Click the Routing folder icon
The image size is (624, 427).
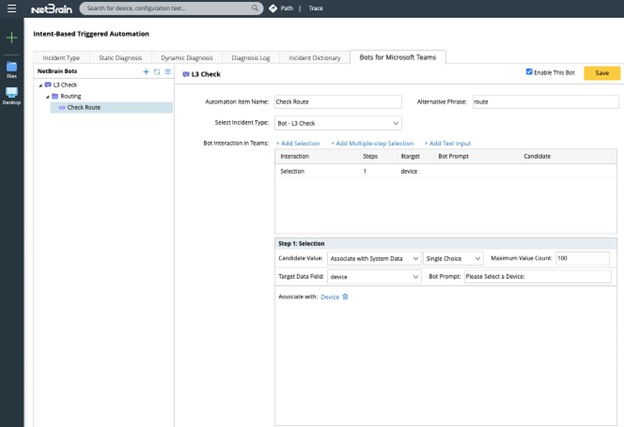pos(55,96)
